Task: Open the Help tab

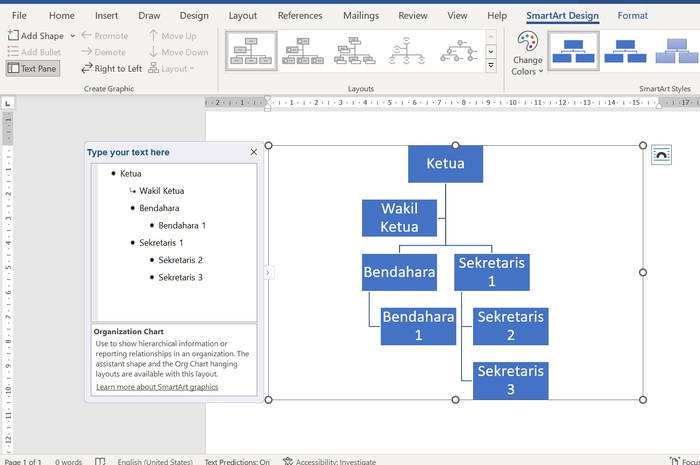Action: tap(497, 16)
